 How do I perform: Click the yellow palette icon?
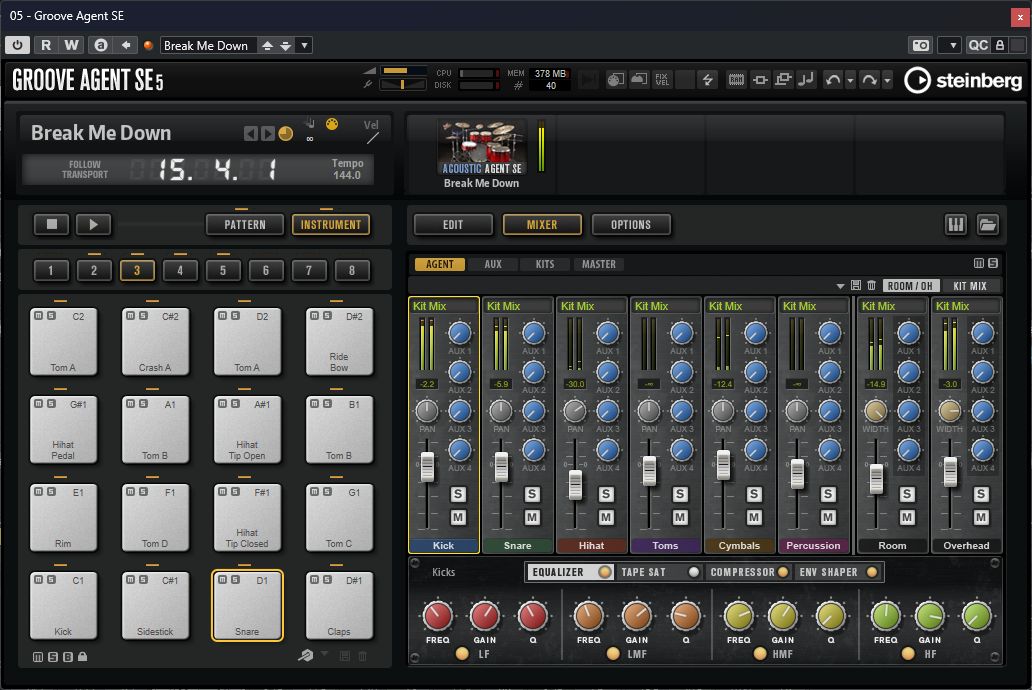(332, 124)
